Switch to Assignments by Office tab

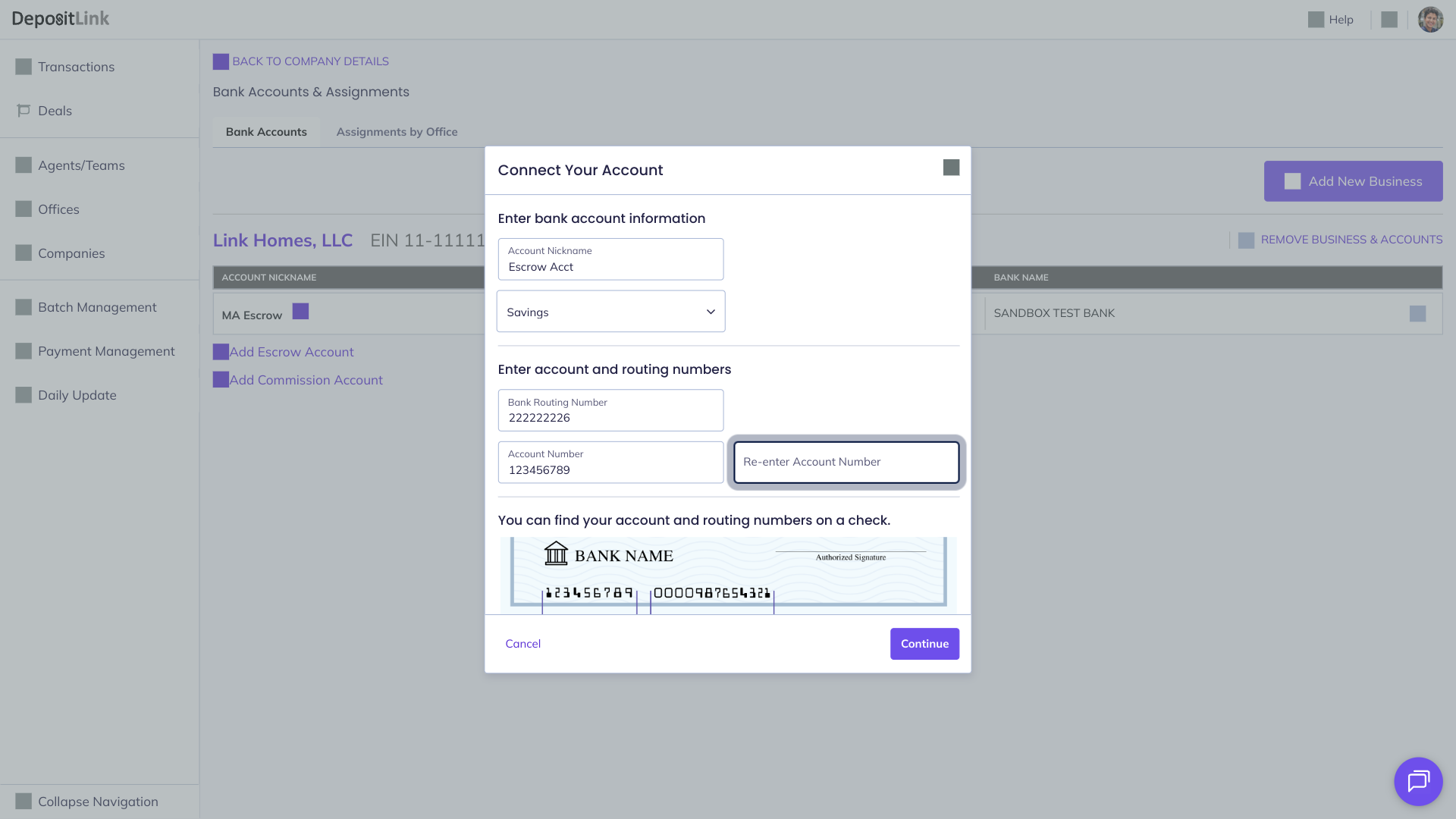coord(397,132)
